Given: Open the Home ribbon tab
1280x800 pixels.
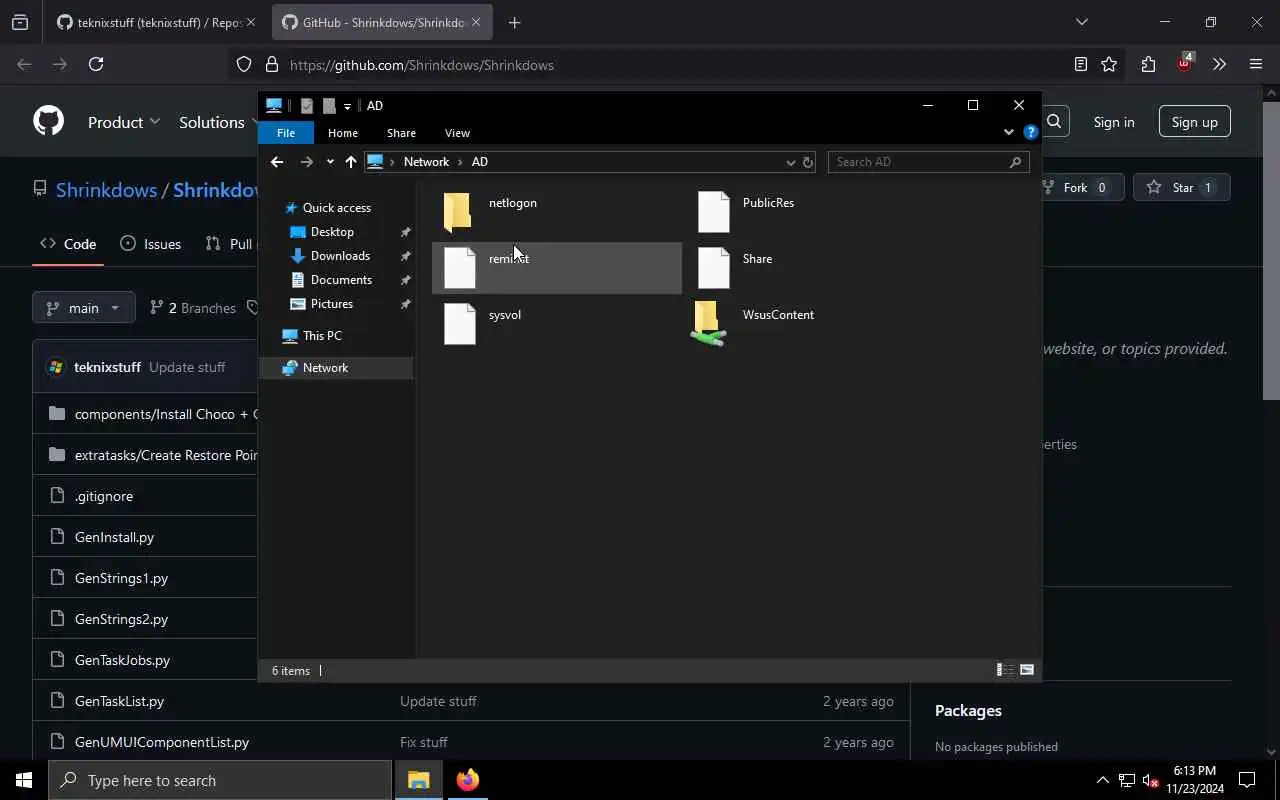Looking at the screenshot, I should click(x=343, y=132).
